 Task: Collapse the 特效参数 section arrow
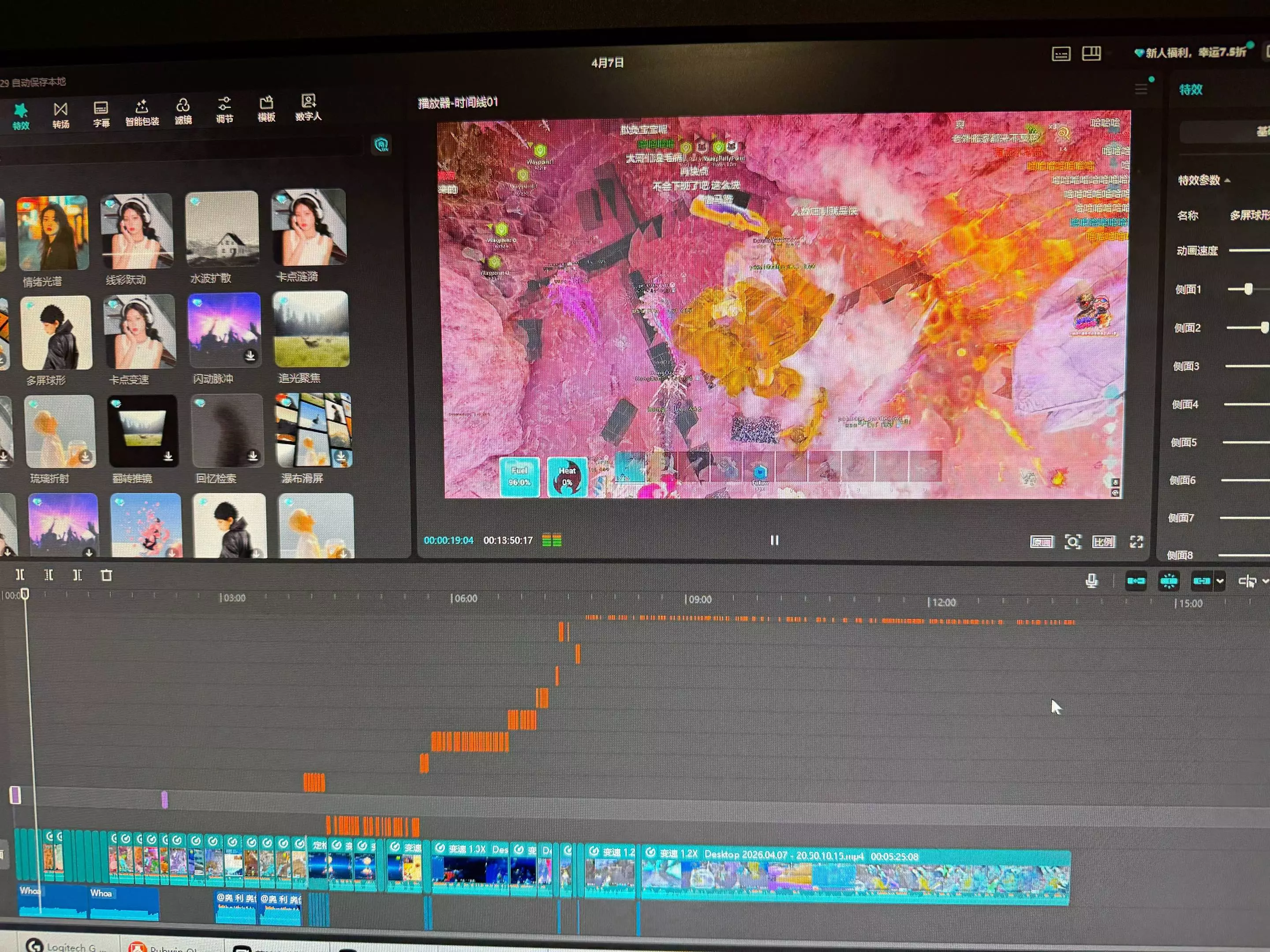pyautogui.click(x=1228, y=180)
